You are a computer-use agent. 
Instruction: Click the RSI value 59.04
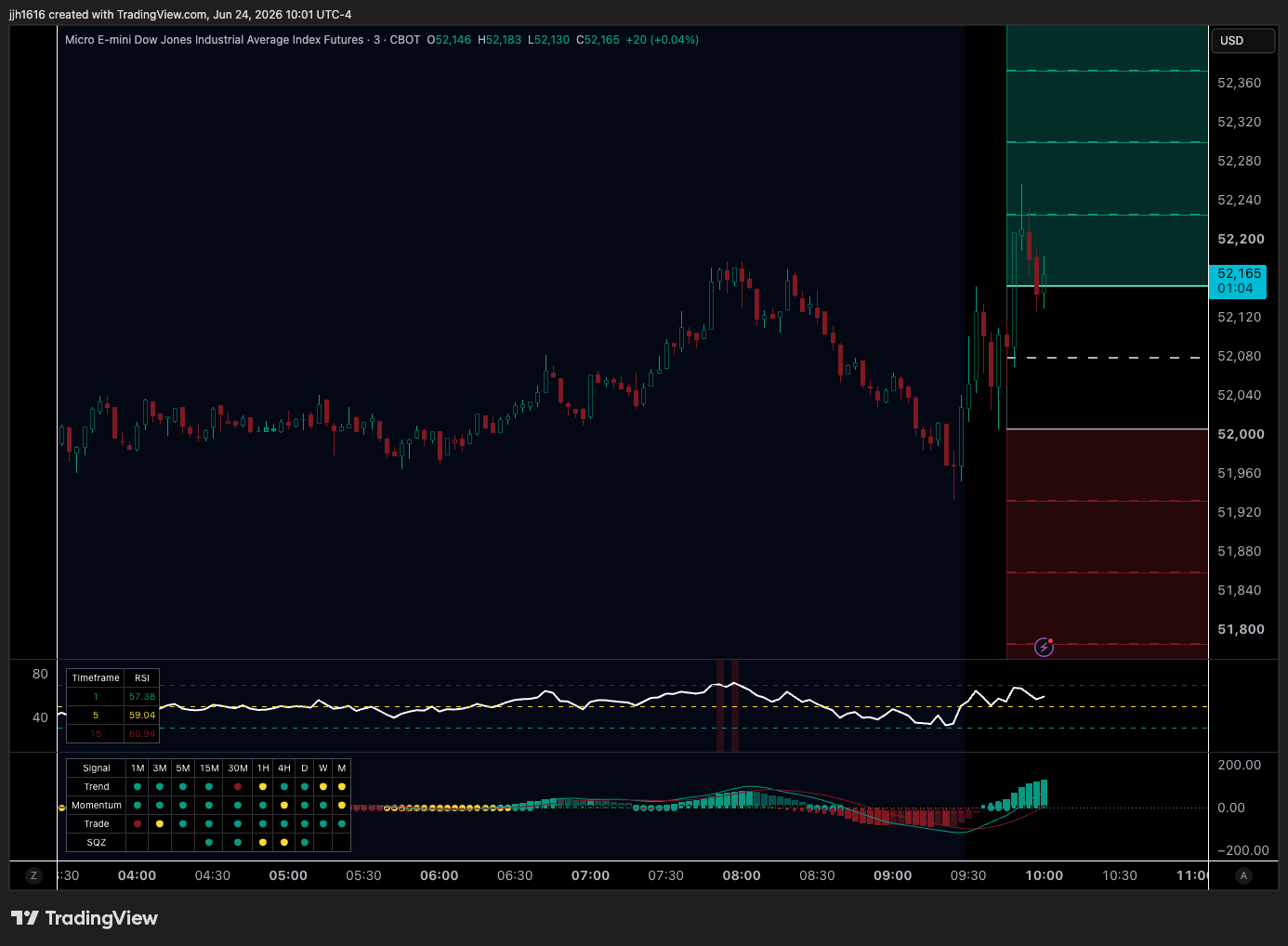[142, 716]
